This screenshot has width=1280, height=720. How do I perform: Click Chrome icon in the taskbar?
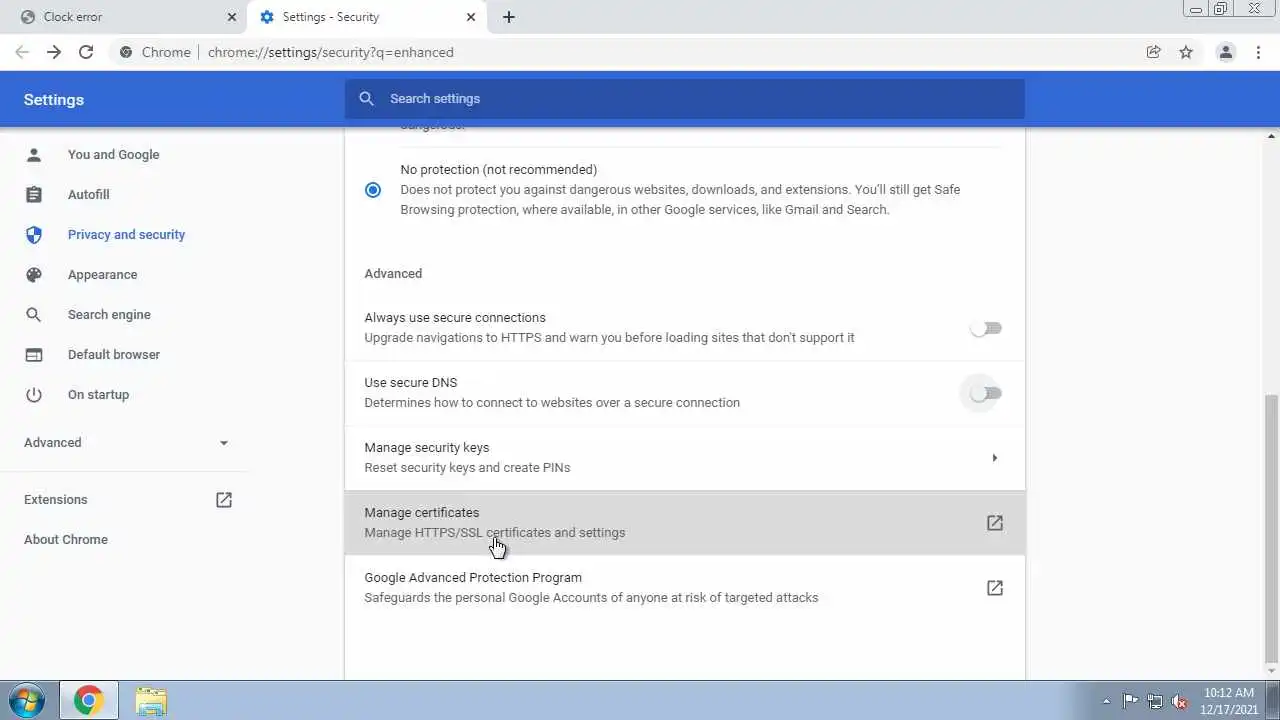[88, 701]
